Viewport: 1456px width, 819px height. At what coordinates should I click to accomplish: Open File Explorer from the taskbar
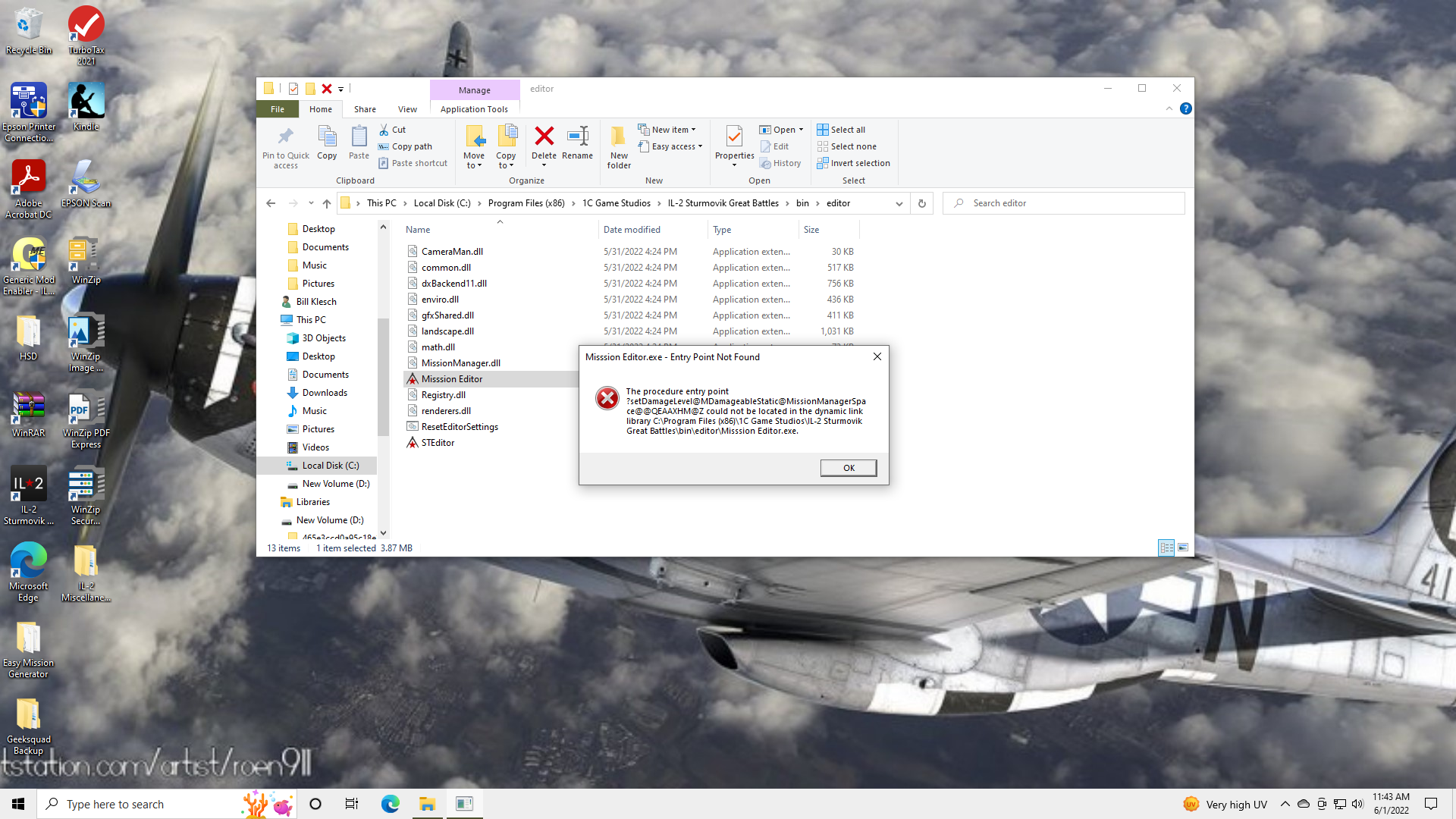coord(427,804)
